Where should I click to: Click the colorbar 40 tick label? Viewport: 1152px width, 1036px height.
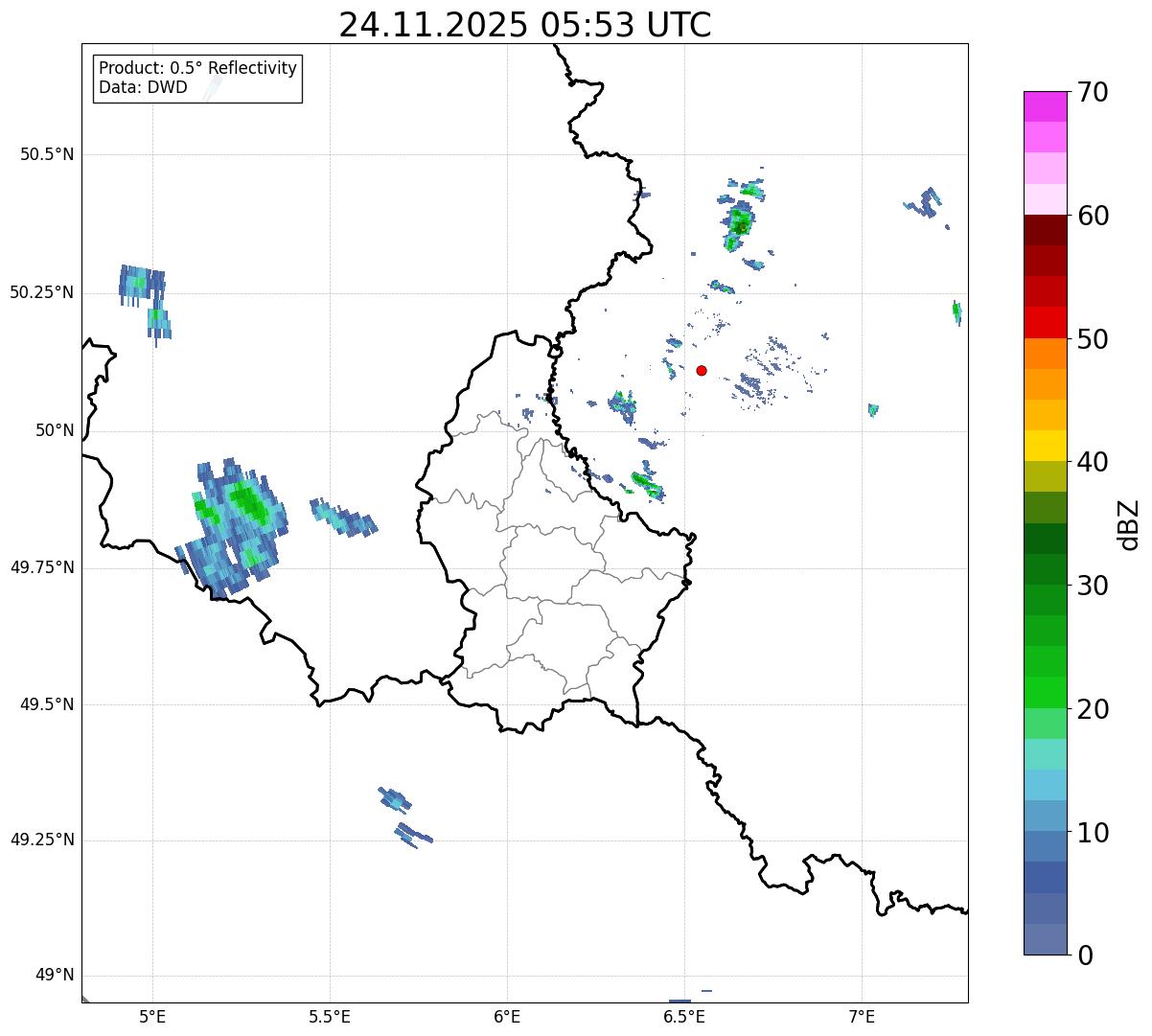click(1094, 462)
